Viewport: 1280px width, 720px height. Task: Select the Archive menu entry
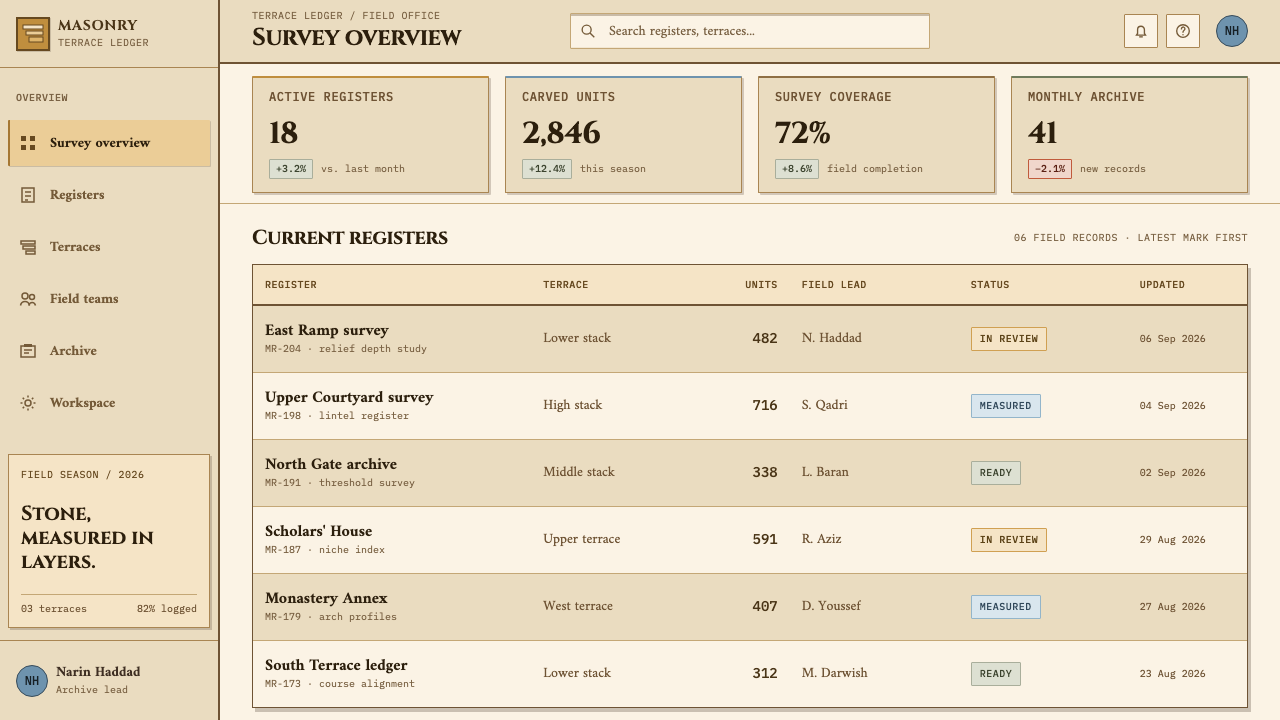pyautogui.click(x=109, y=351)
